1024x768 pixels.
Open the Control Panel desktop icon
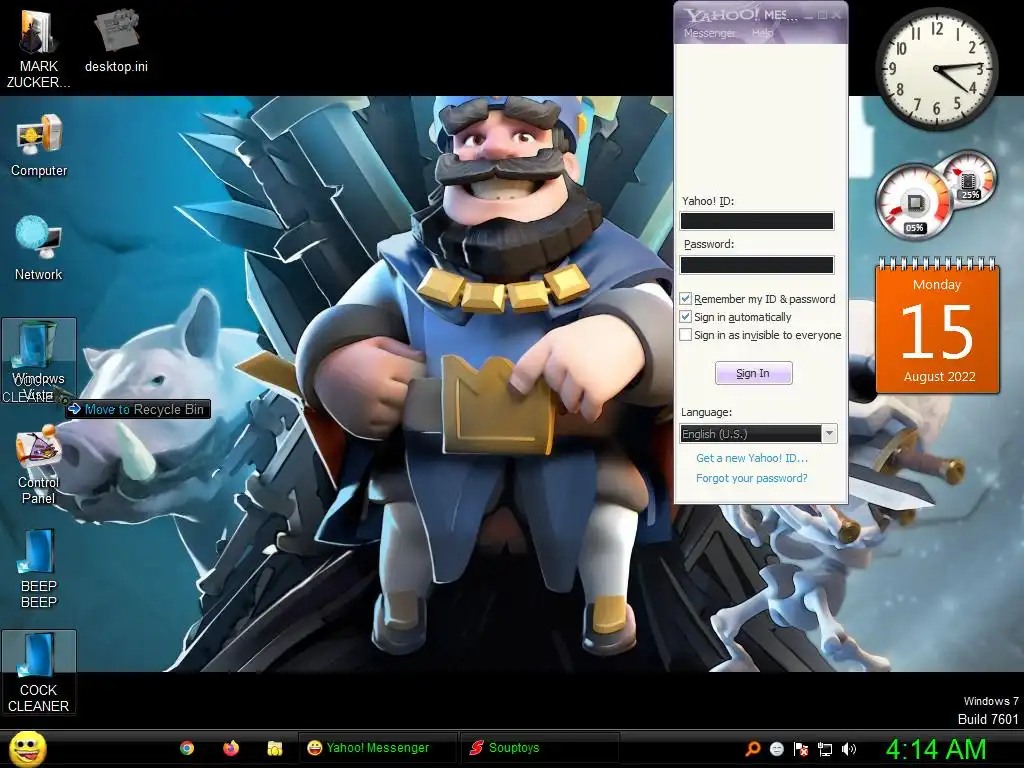pyautogui.click(x=39, y=465)
